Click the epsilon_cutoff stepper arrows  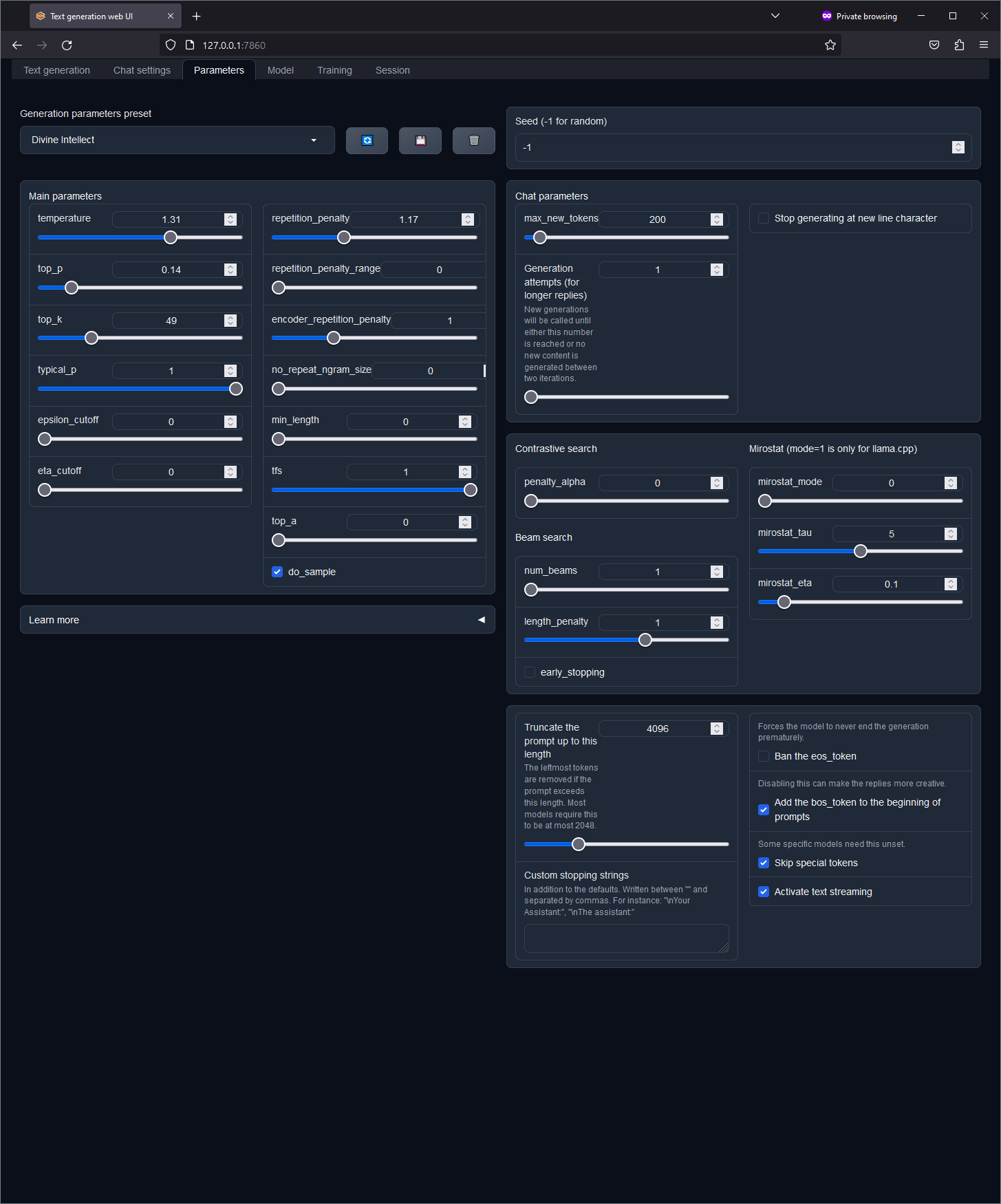[230, 422]
